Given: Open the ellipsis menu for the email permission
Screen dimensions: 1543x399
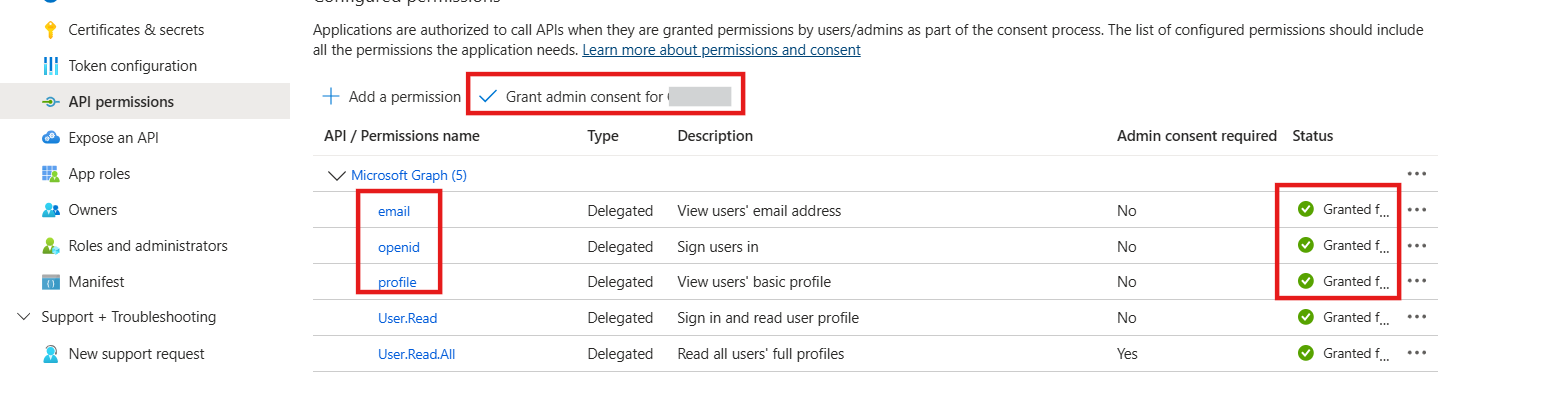Looking at the screenshot, I should [1417, 210].
